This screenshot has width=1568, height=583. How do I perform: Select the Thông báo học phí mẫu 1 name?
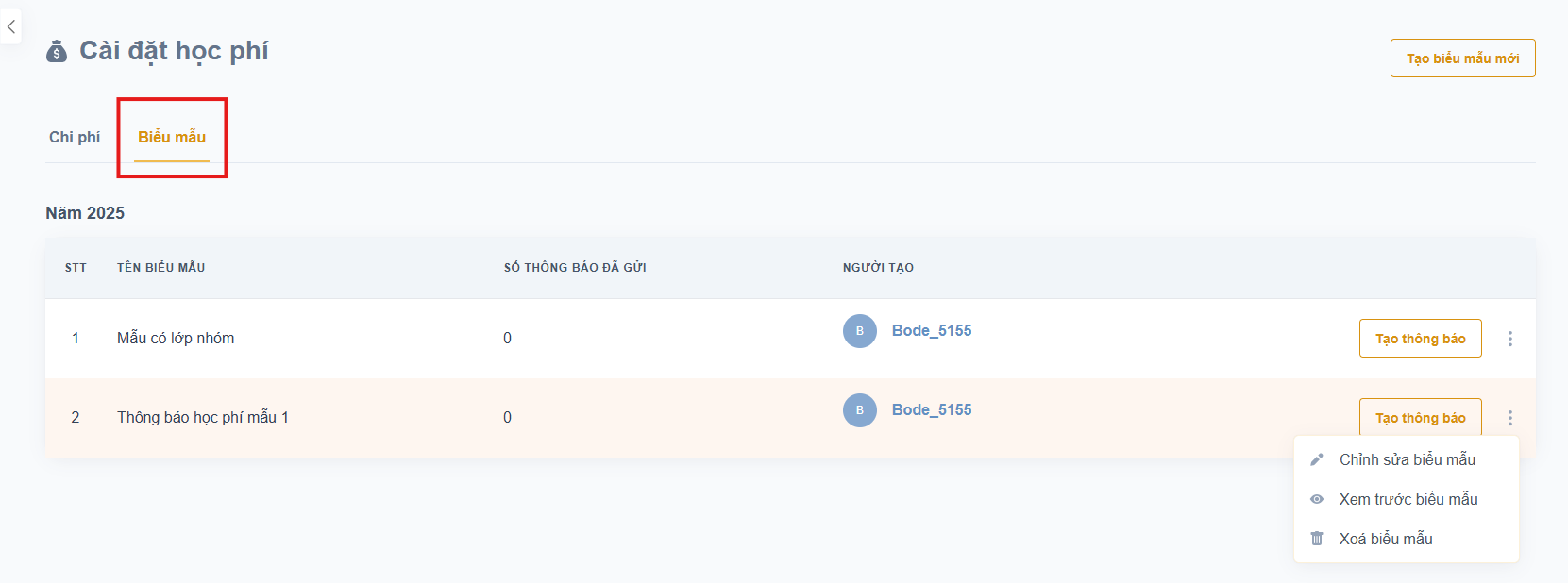[203, 418]
